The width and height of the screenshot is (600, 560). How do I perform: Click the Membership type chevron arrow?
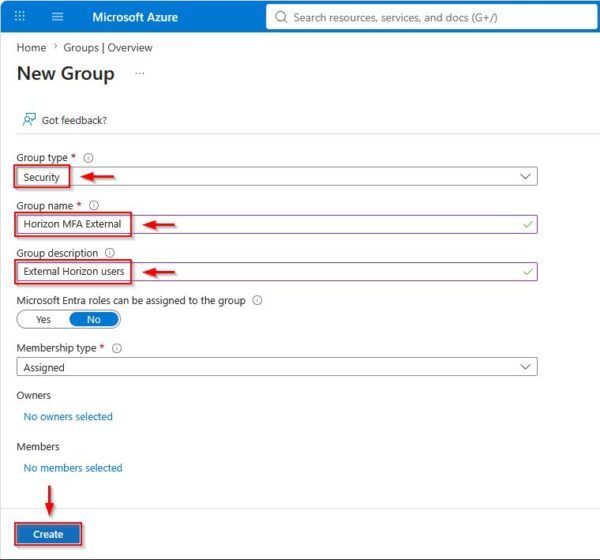point(525,367)
